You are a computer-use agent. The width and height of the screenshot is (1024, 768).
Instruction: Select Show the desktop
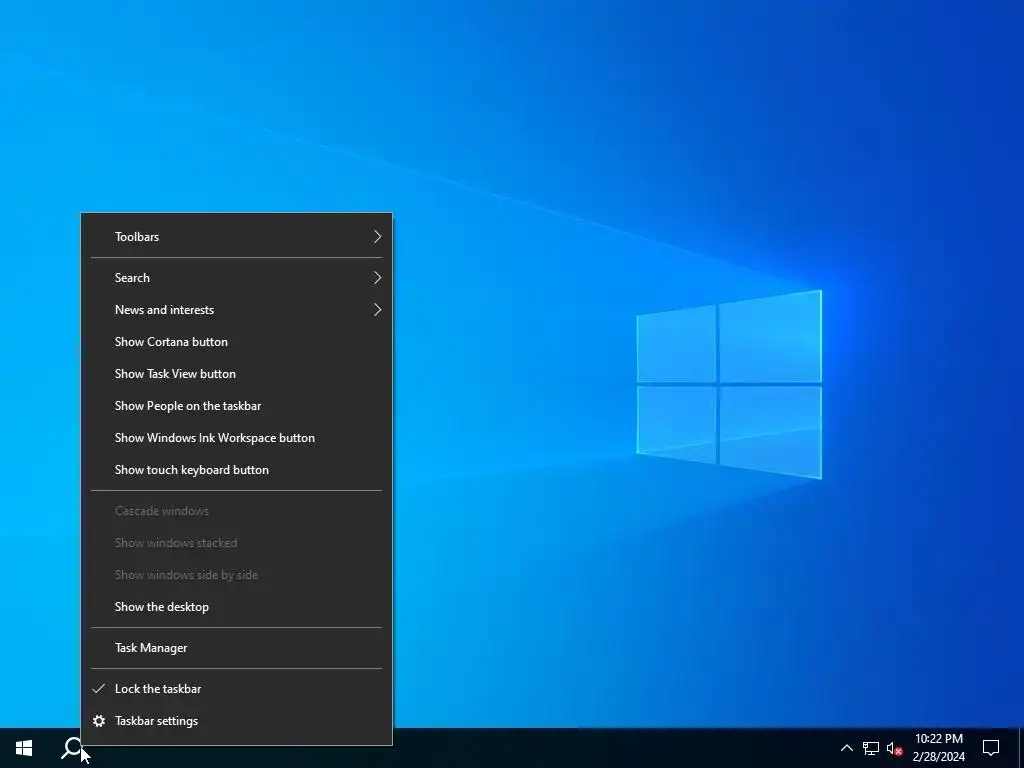coord(236,607)
